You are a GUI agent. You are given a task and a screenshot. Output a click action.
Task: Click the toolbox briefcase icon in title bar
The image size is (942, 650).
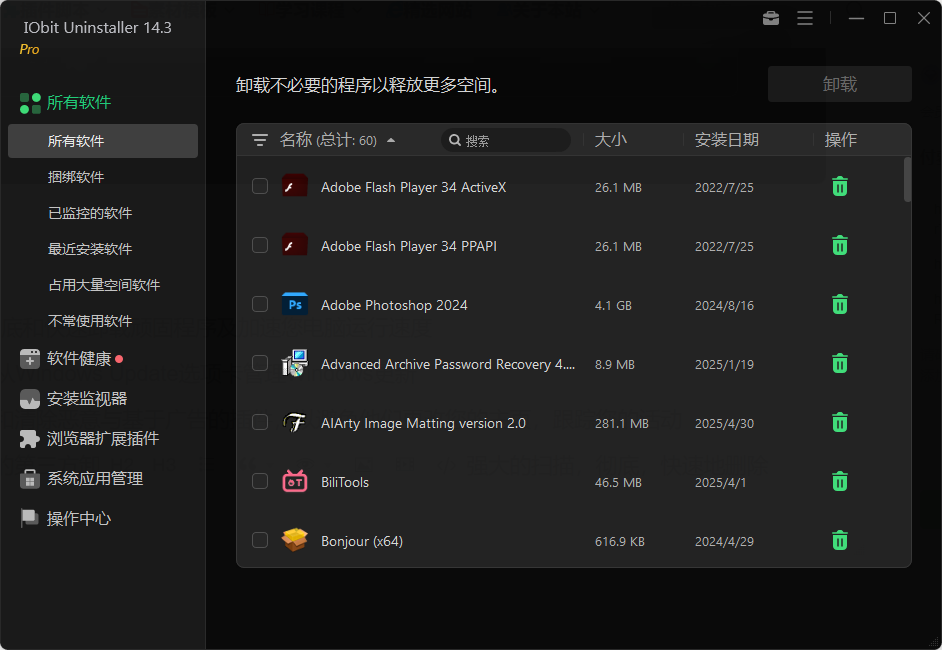click(770, 18)
